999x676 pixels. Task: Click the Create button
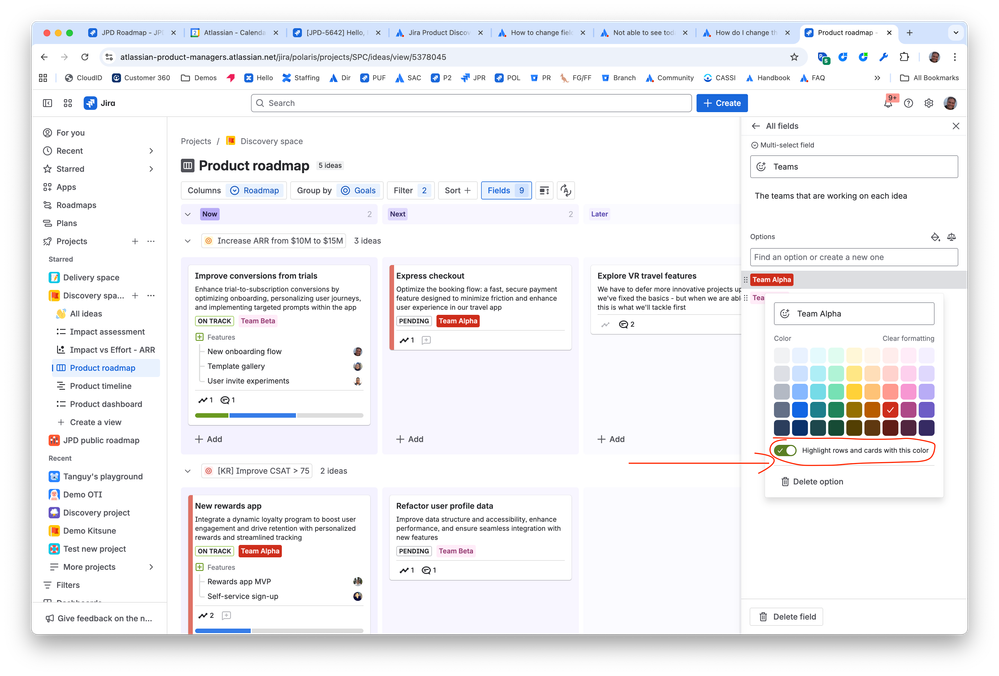point(722,103)
